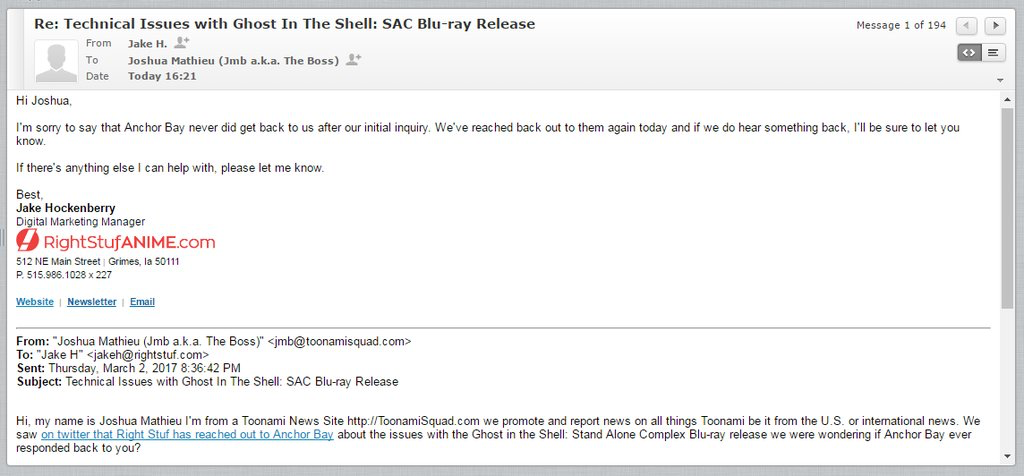Click sender name Jake H.

coord(148,44)
